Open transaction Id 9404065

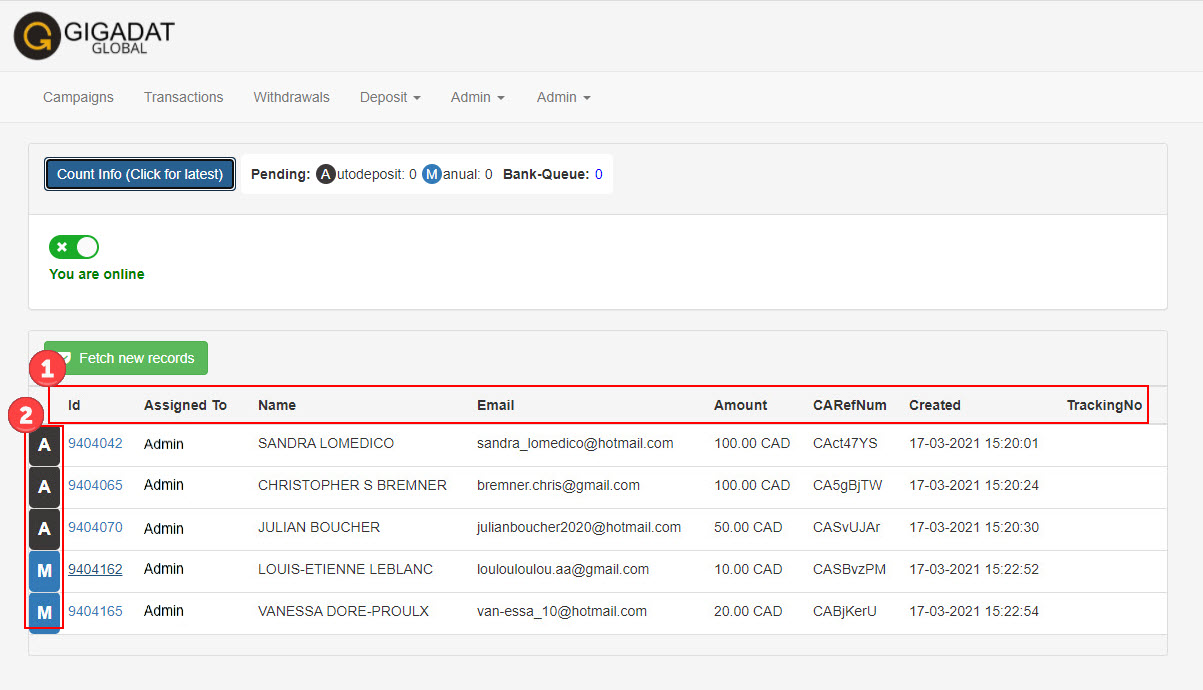click(95, 485)
